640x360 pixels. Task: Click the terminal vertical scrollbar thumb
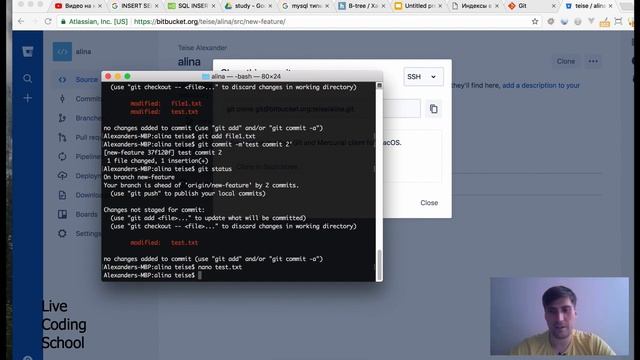click(x=379, y=265)
